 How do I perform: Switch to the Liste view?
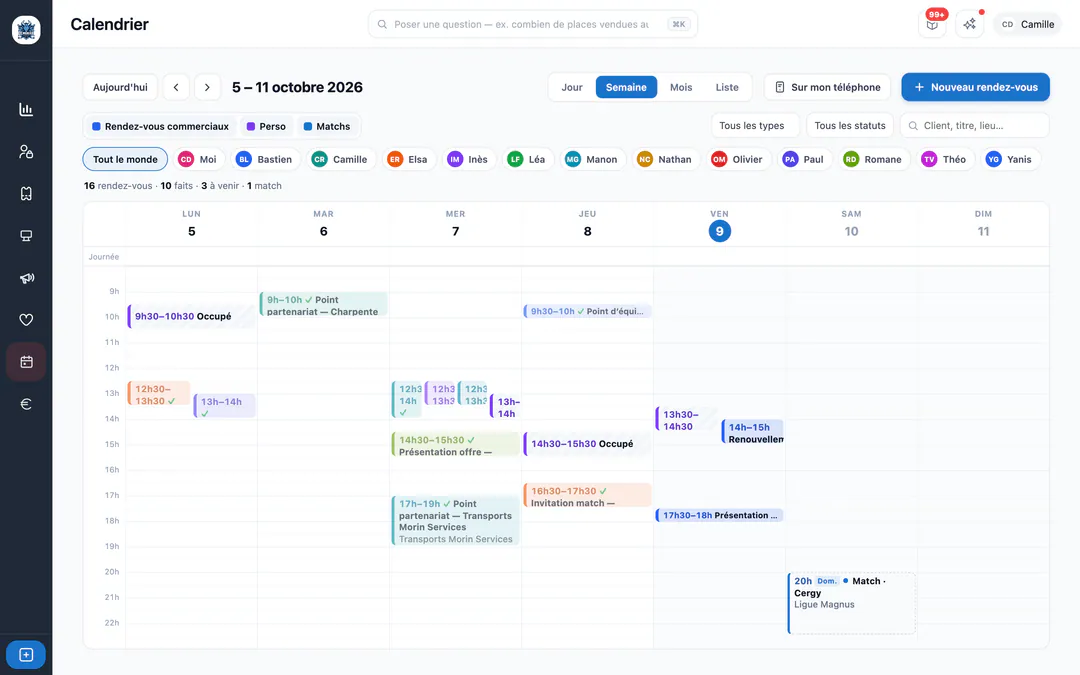coord(727,87)
